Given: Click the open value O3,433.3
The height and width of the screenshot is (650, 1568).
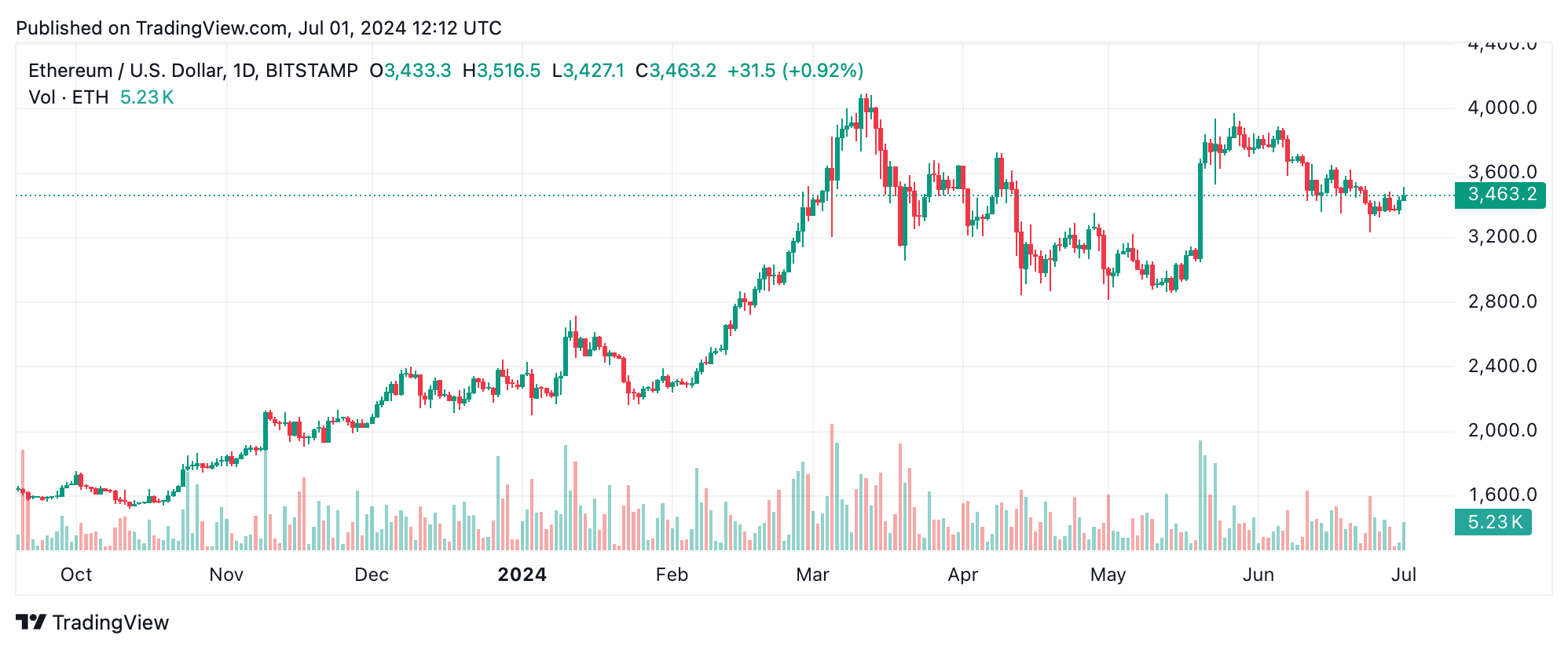Looking at the screenshot, I should coord(410,71).
